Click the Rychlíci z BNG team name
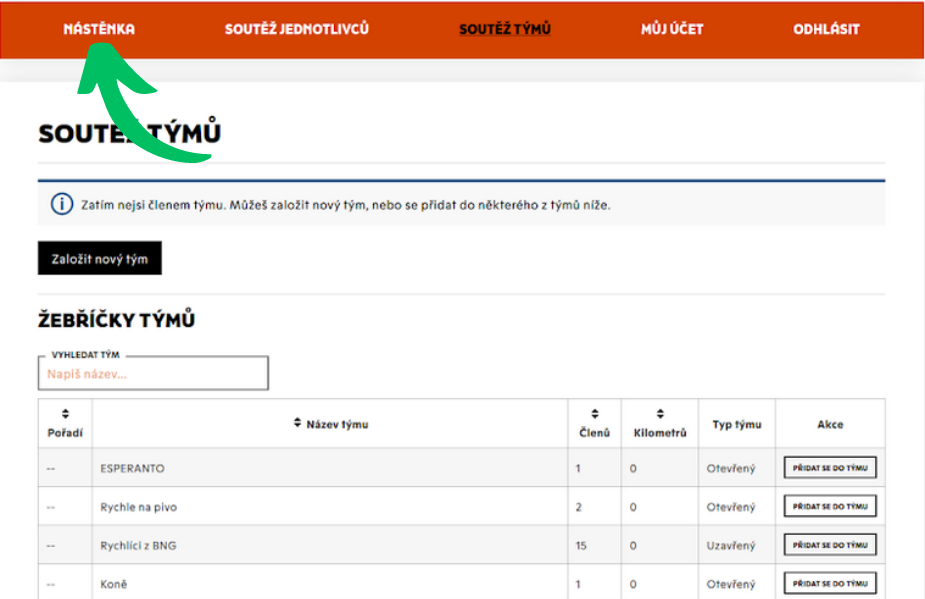 [140, 545]
